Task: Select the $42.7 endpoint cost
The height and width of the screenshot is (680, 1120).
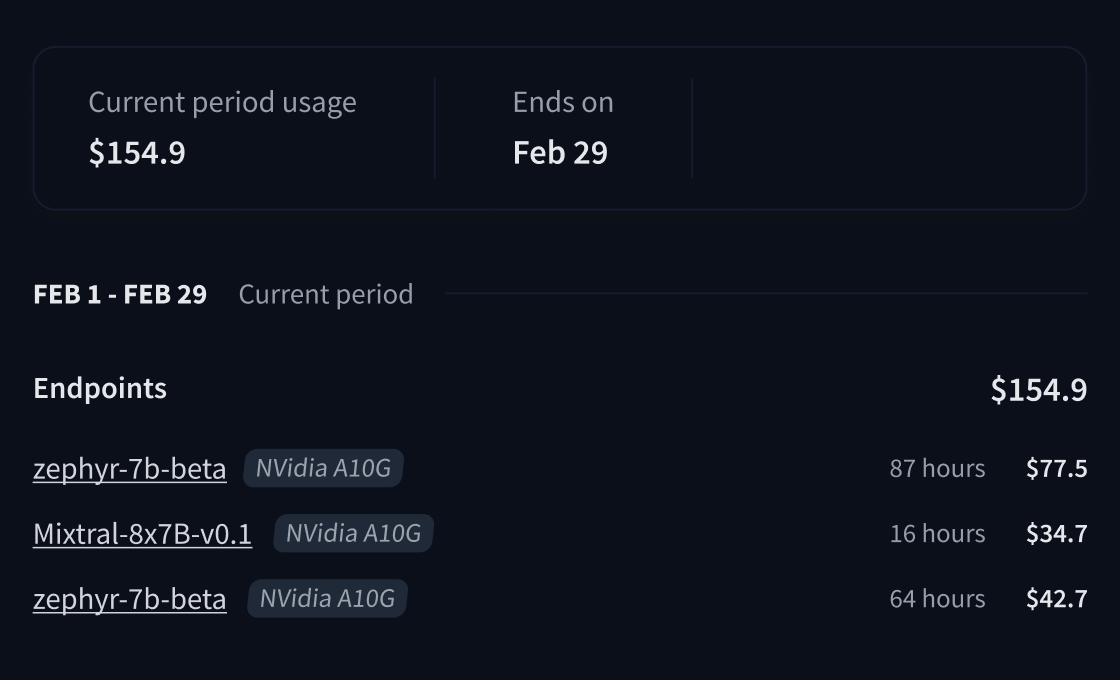Action: point(1056,599)
